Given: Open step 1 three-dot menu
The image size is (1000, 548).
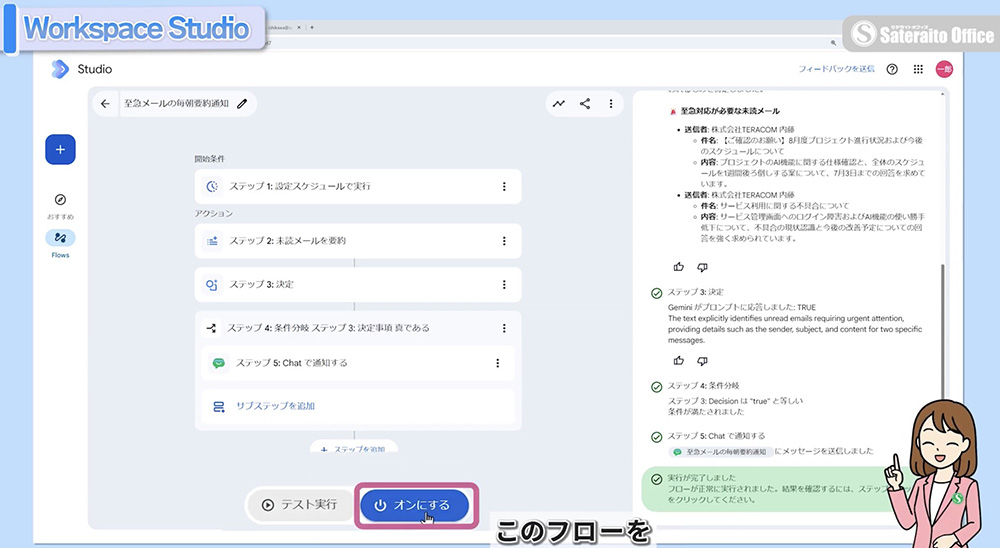Looking at the screenshot, I should click(x=504, y=186).
